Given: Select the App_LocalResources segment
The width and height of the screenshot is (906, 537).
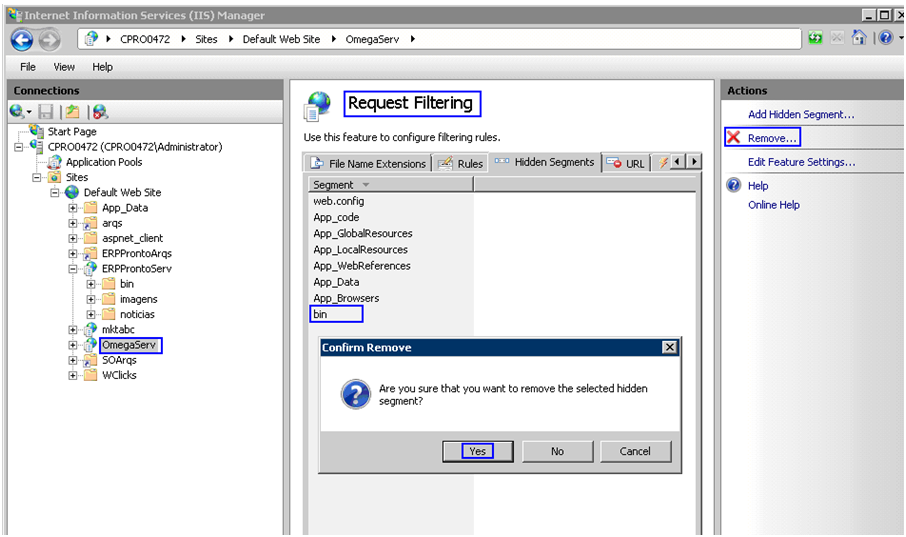Looking at the screenshot, I should point(361,250).
